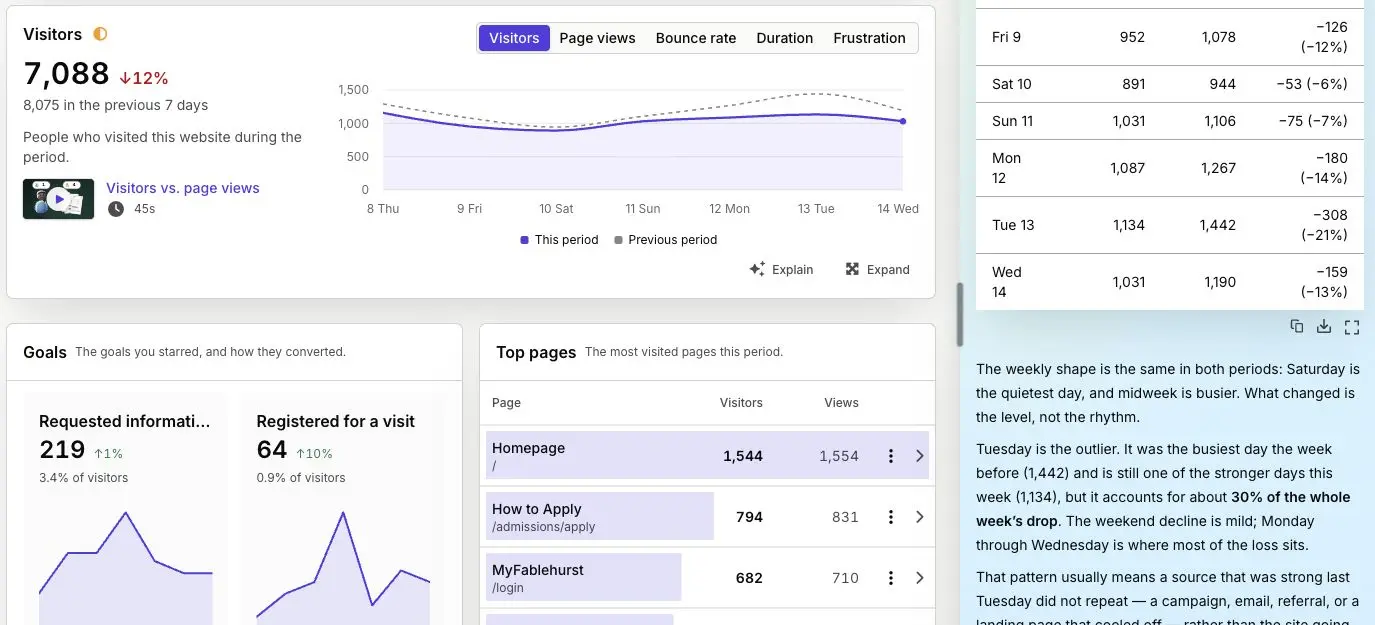Click the Explain sparkle icon
The width and height of the screenshot is (1375, 625).
(757, 269)
